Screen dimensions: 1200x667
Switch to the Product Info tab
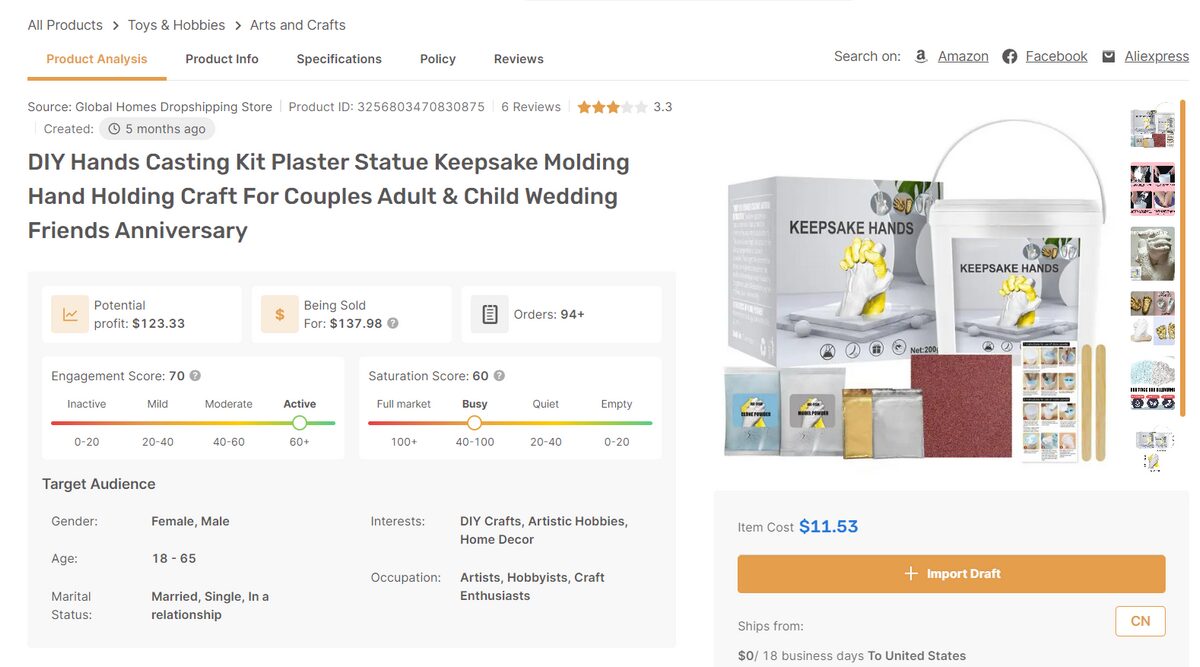coord(222,59)
